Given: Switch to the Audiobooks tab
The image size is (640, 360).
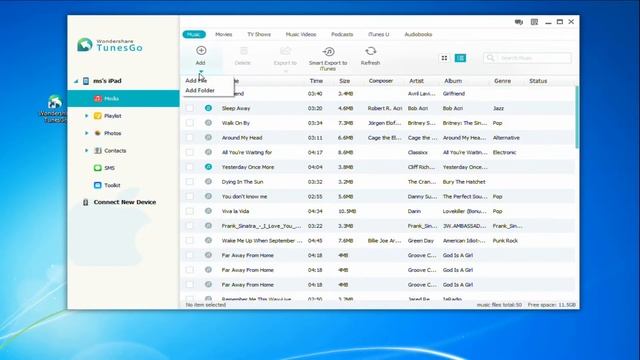Looking at the screenshot, I should (418, 34).
